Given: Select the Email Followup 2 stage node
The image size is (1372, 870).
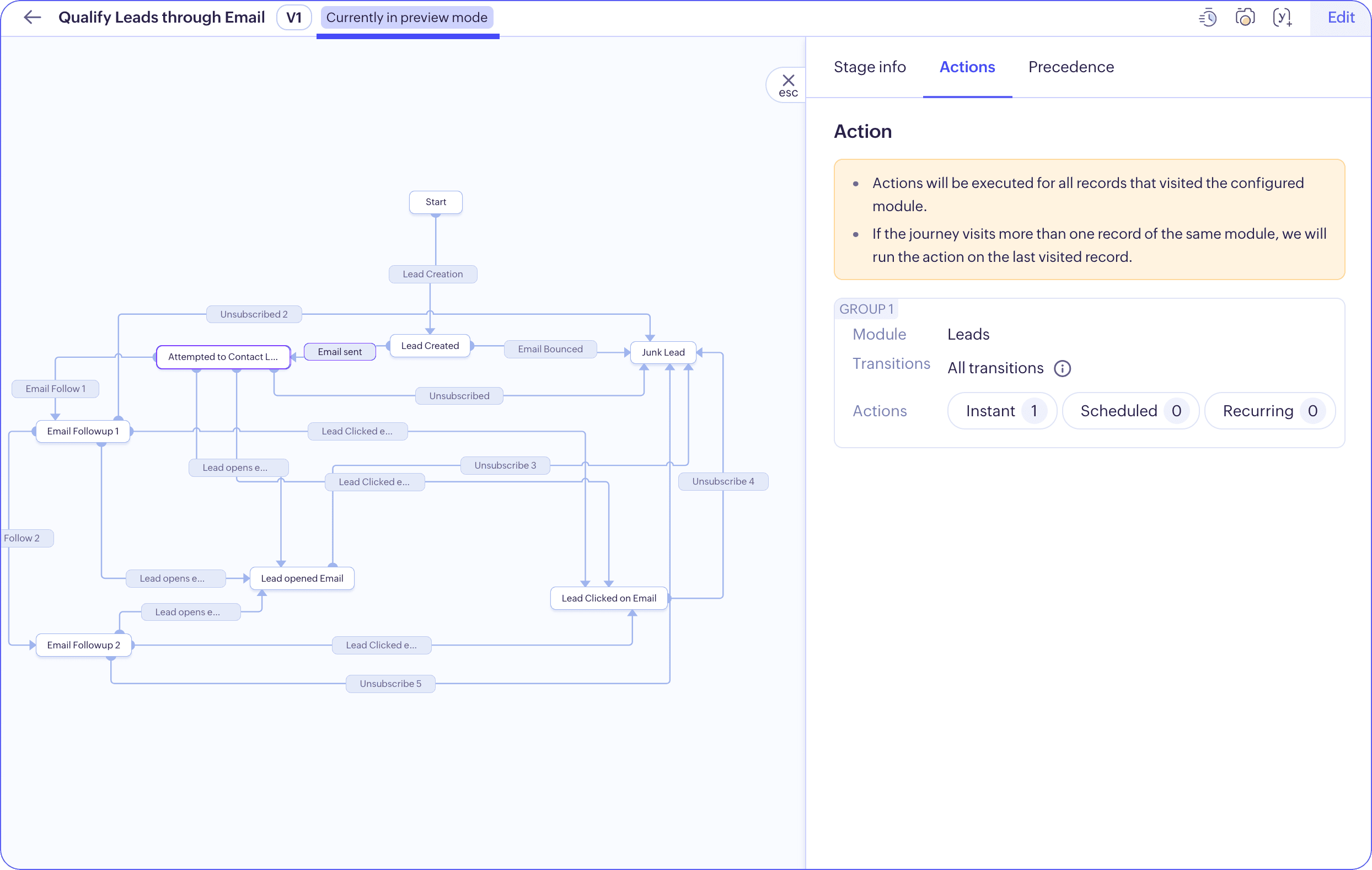Looking at the screenshot, I should [83, 645].
